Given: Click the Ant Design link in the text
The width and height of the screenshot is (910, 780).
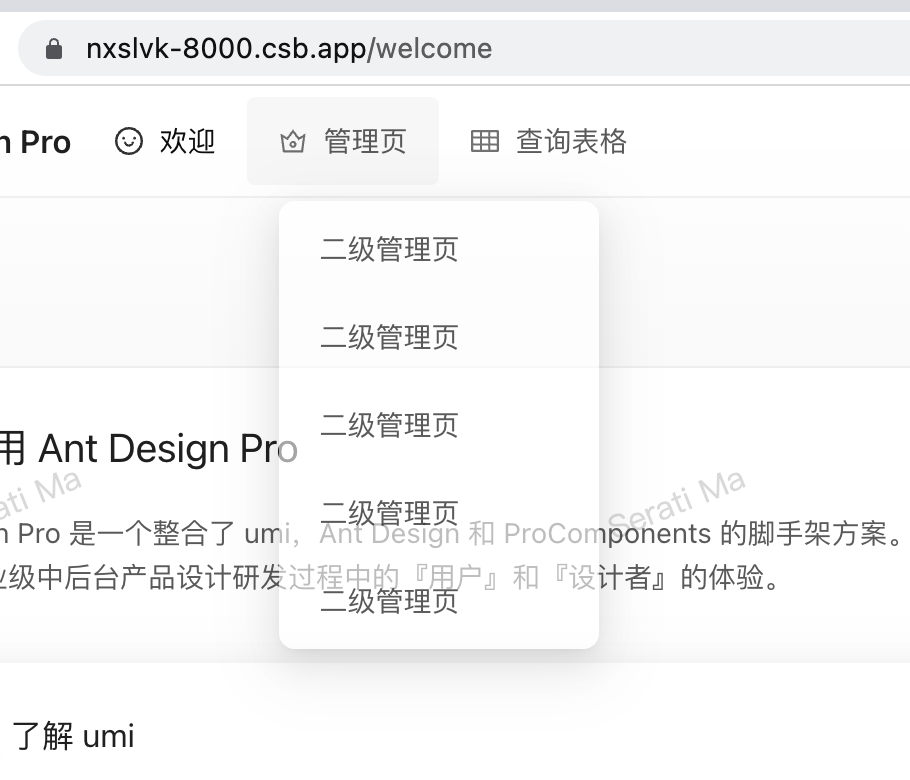Looking at the screenshot, I should 390,533.
